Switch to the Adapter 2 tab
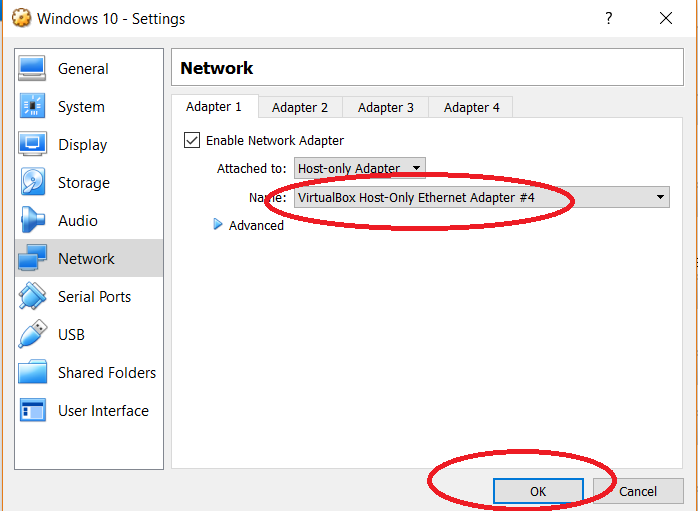698x511 pixels. click(300, 108)
